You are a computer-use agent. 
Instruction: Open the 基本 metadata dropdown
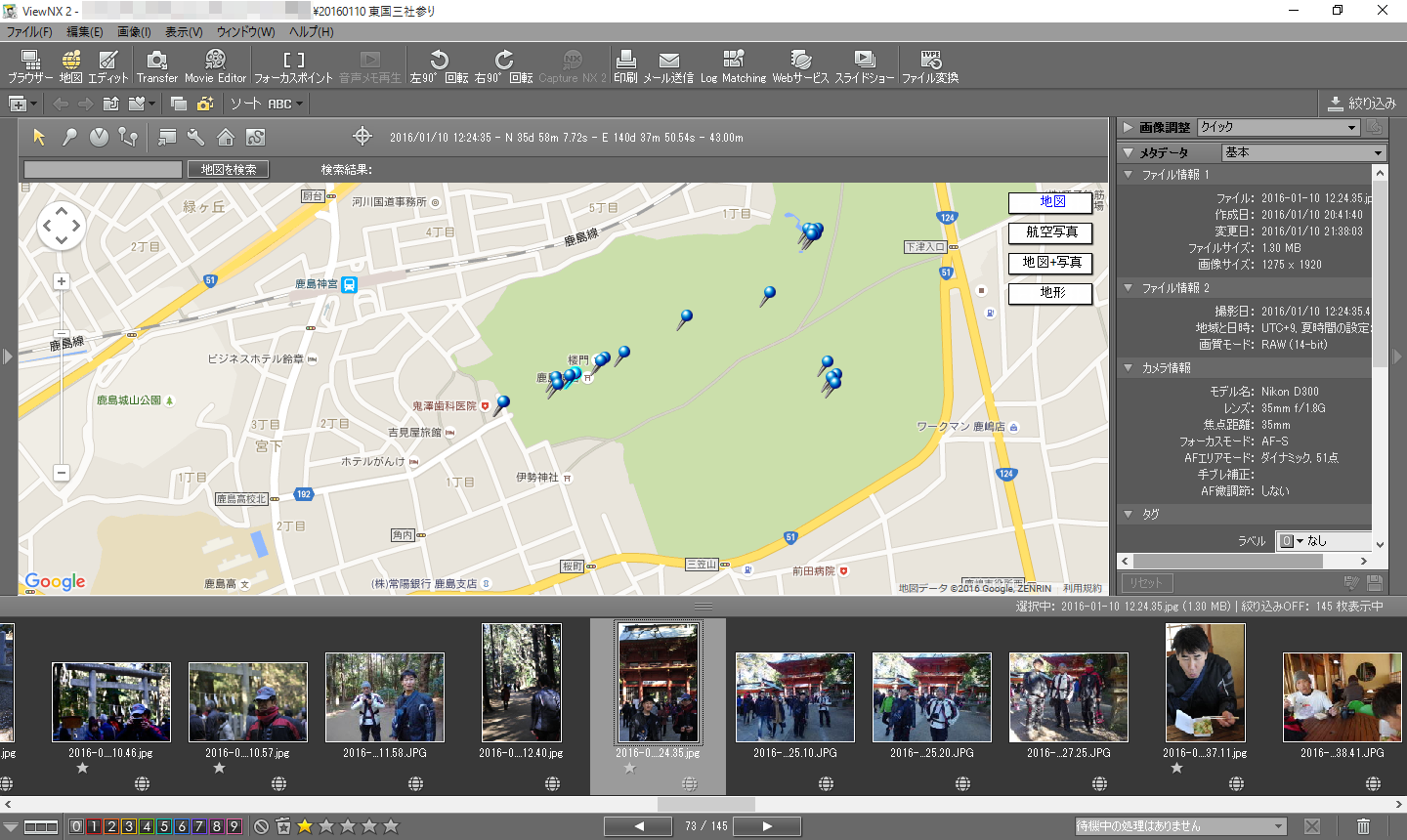(x=1304, y=152)
